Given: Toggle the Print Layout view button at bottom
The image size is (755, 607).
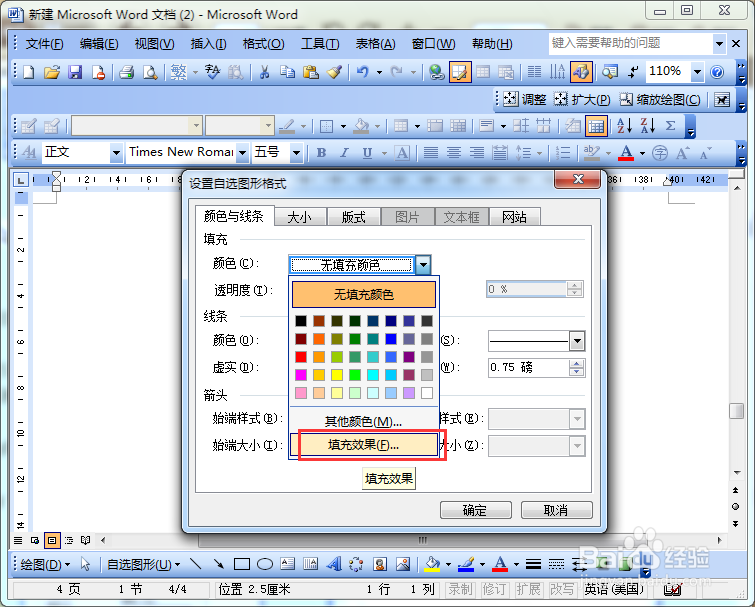Looking at the screenshot, I should click(x=52, y=540).
